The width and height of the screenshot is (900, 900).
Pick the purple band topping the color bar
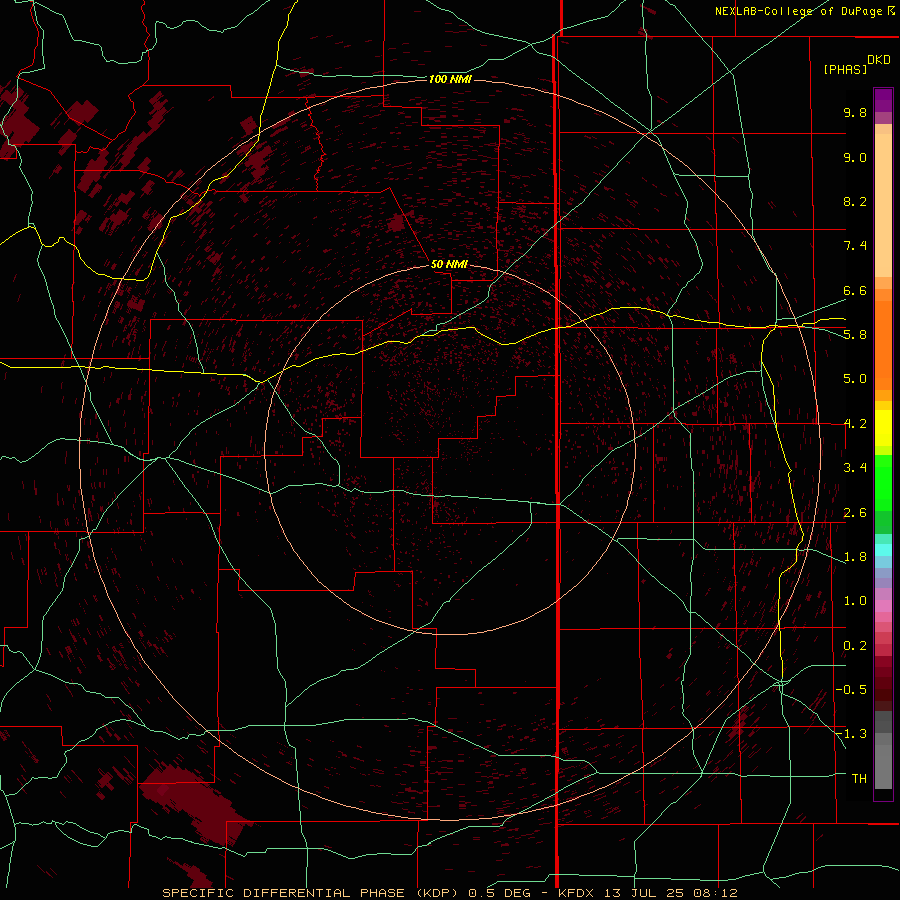pos(883,100)
